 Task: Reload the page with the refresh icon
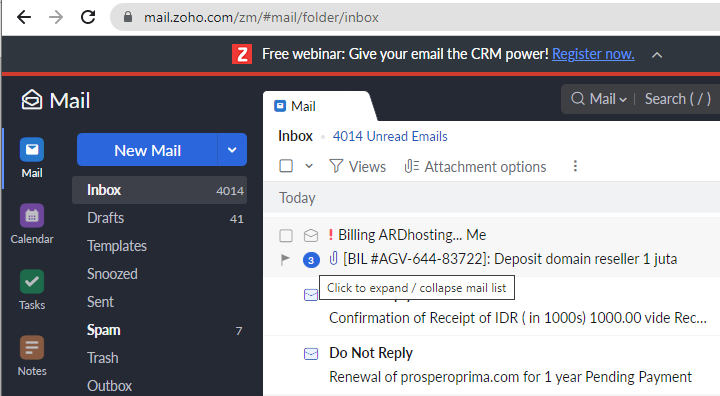(88, 17)
